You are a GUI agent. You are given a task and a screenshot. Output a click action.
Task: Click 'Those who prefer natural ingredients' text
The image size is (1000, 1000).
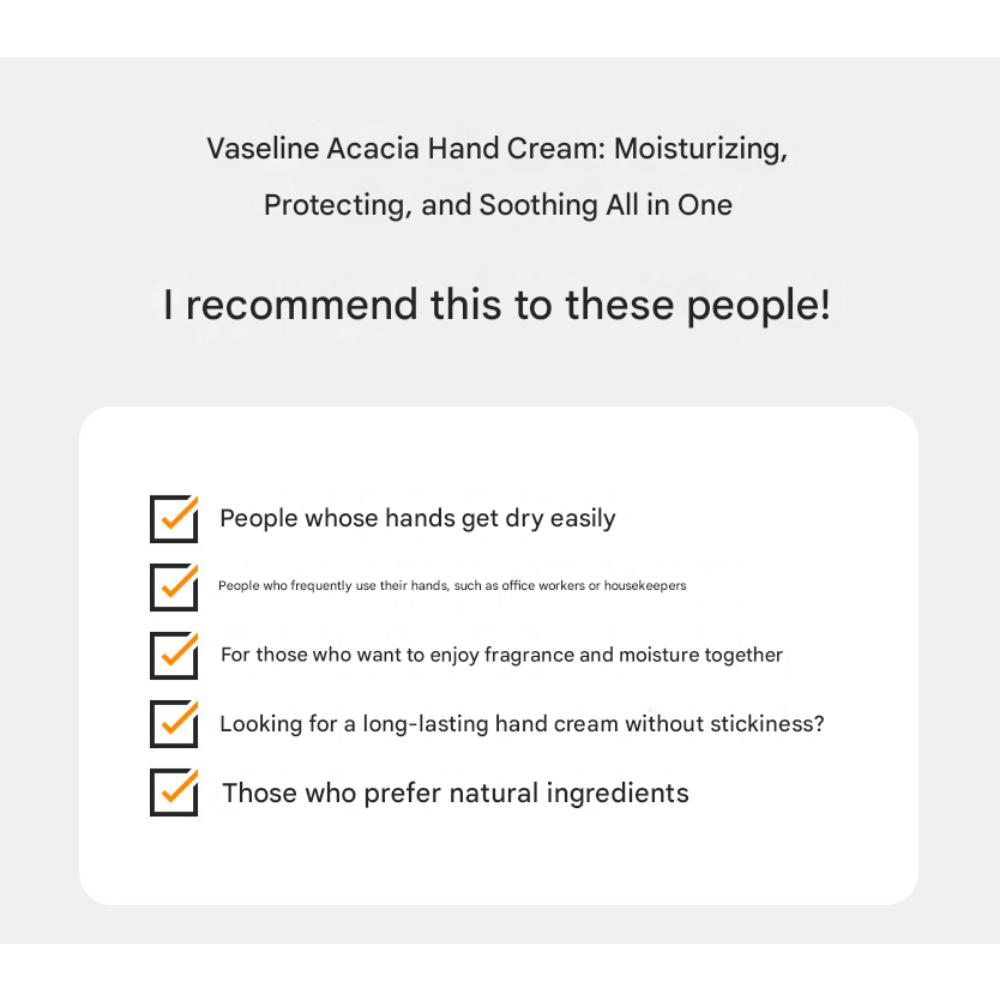coord(455,793)
